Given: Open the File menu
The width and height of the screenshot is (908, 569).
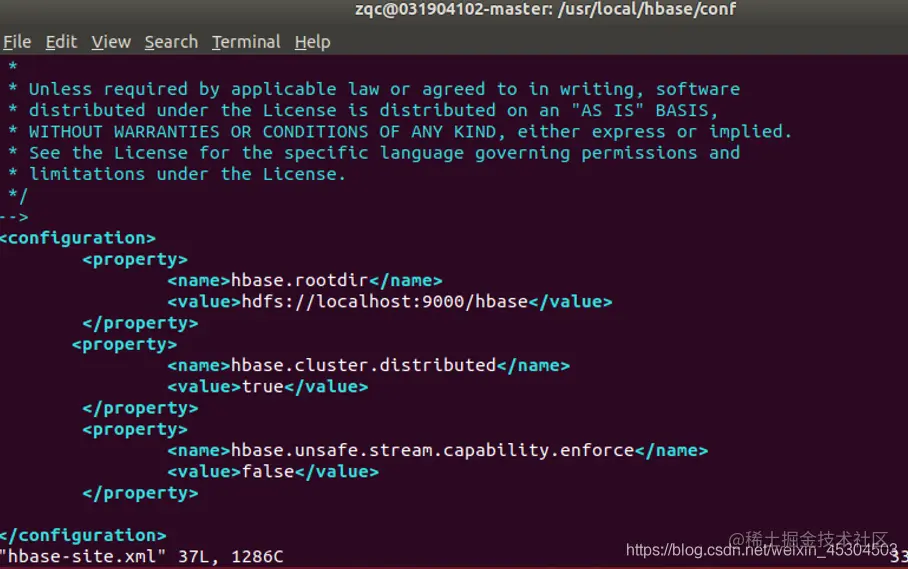Looking at the screenshot, I should 17,42.
